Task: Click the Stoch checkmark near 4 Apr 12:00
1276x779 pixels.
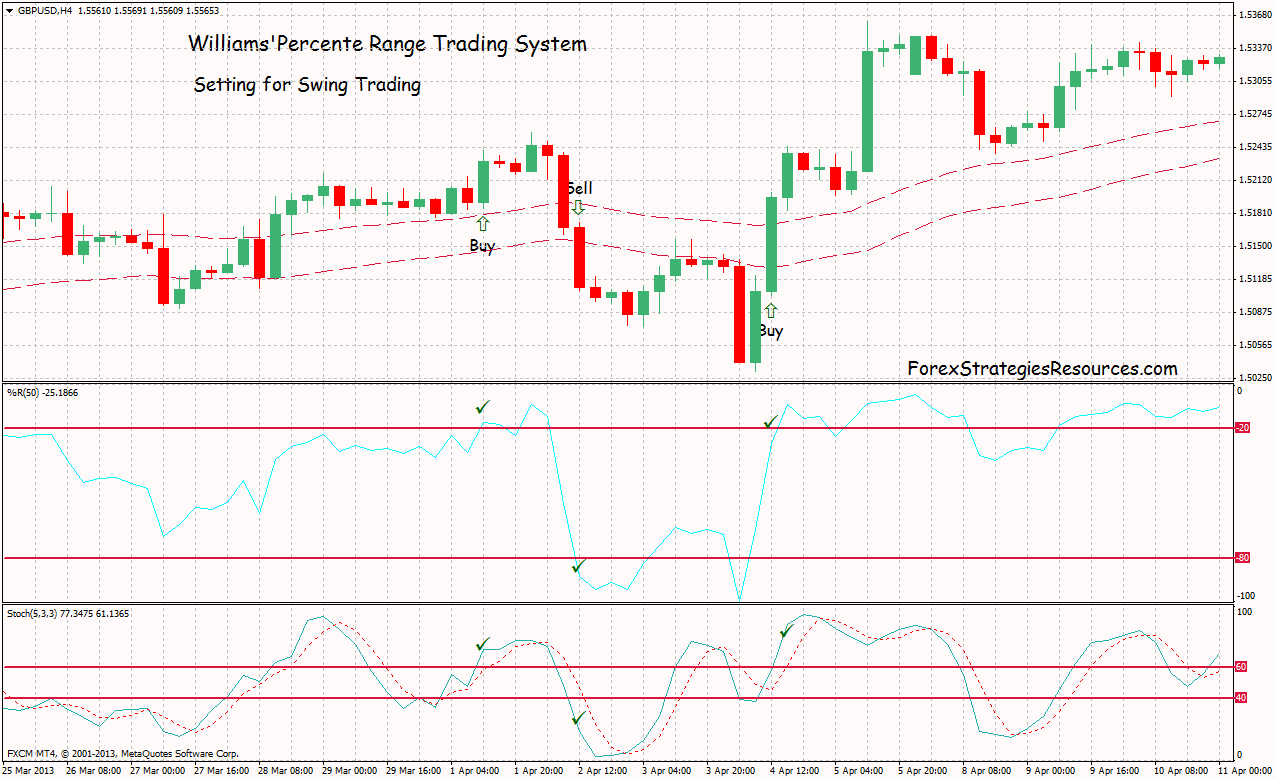Action: (x=786, y=630)
